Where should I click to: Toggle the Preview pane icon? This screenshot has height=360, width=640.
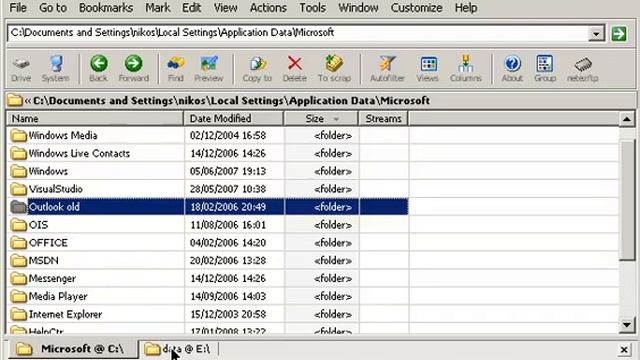209,64
